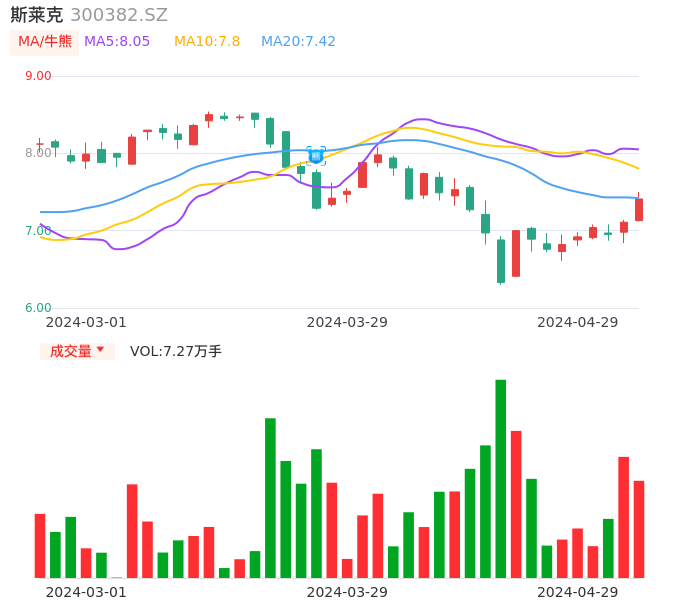This screenshot has height=606, width=686.
Task: Select the tallest green volume bar
Action: pyautogui.click(x=500, y=478)
